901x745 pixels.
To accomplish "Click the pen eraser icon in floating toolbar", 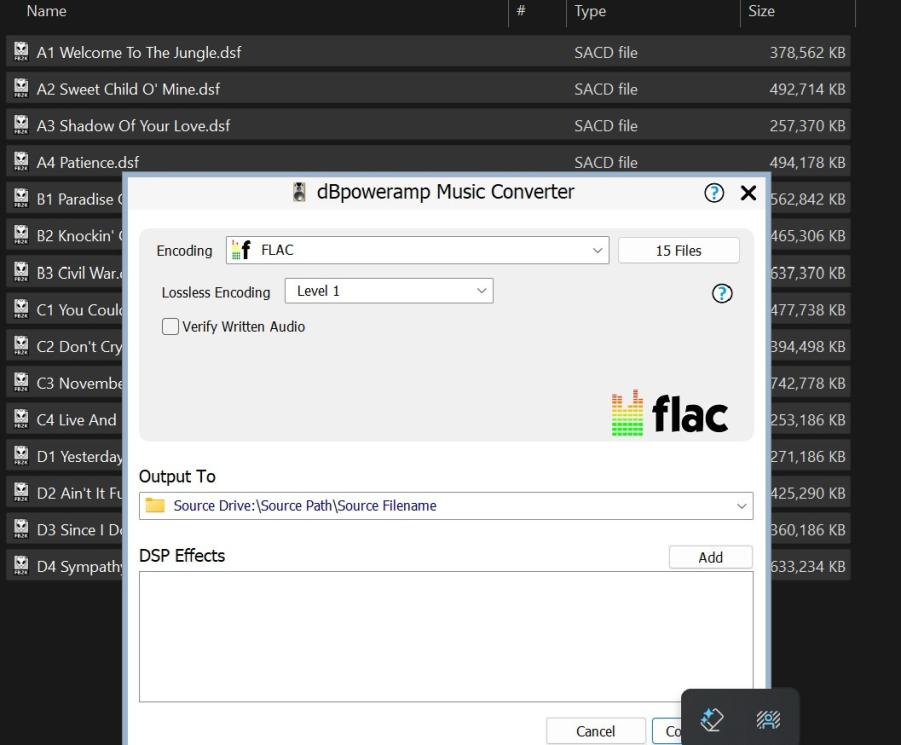I will coord(712,719).
